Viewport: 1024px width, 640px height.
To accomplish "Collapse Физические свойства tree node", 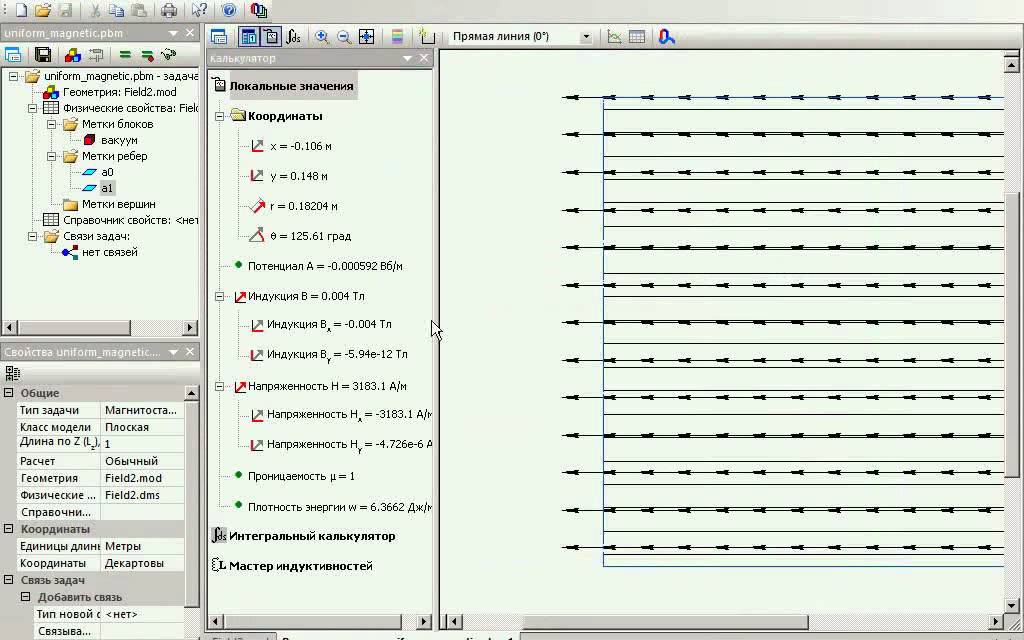I will tap(32, 108).
